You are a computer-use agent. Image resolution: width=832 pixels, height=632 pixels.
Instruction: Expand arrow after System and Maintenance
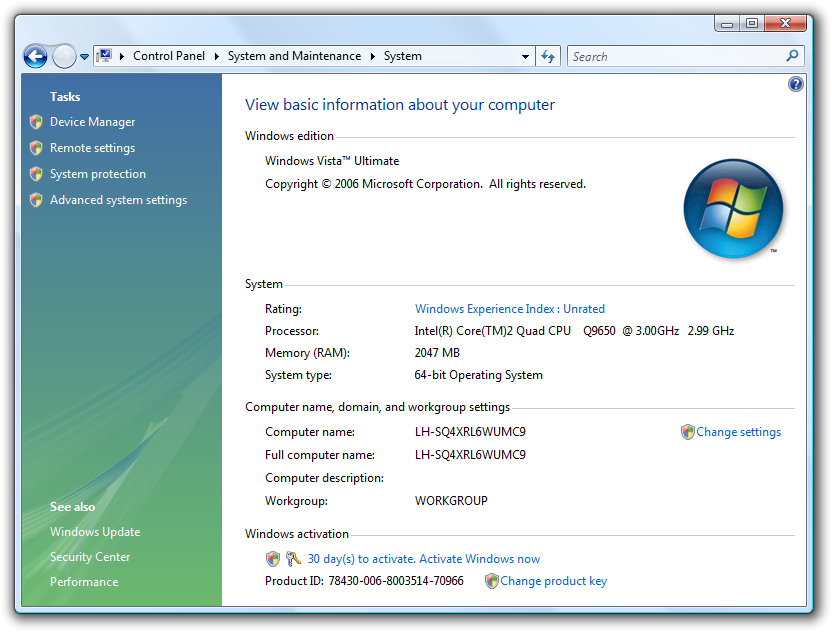pos(372,56)
